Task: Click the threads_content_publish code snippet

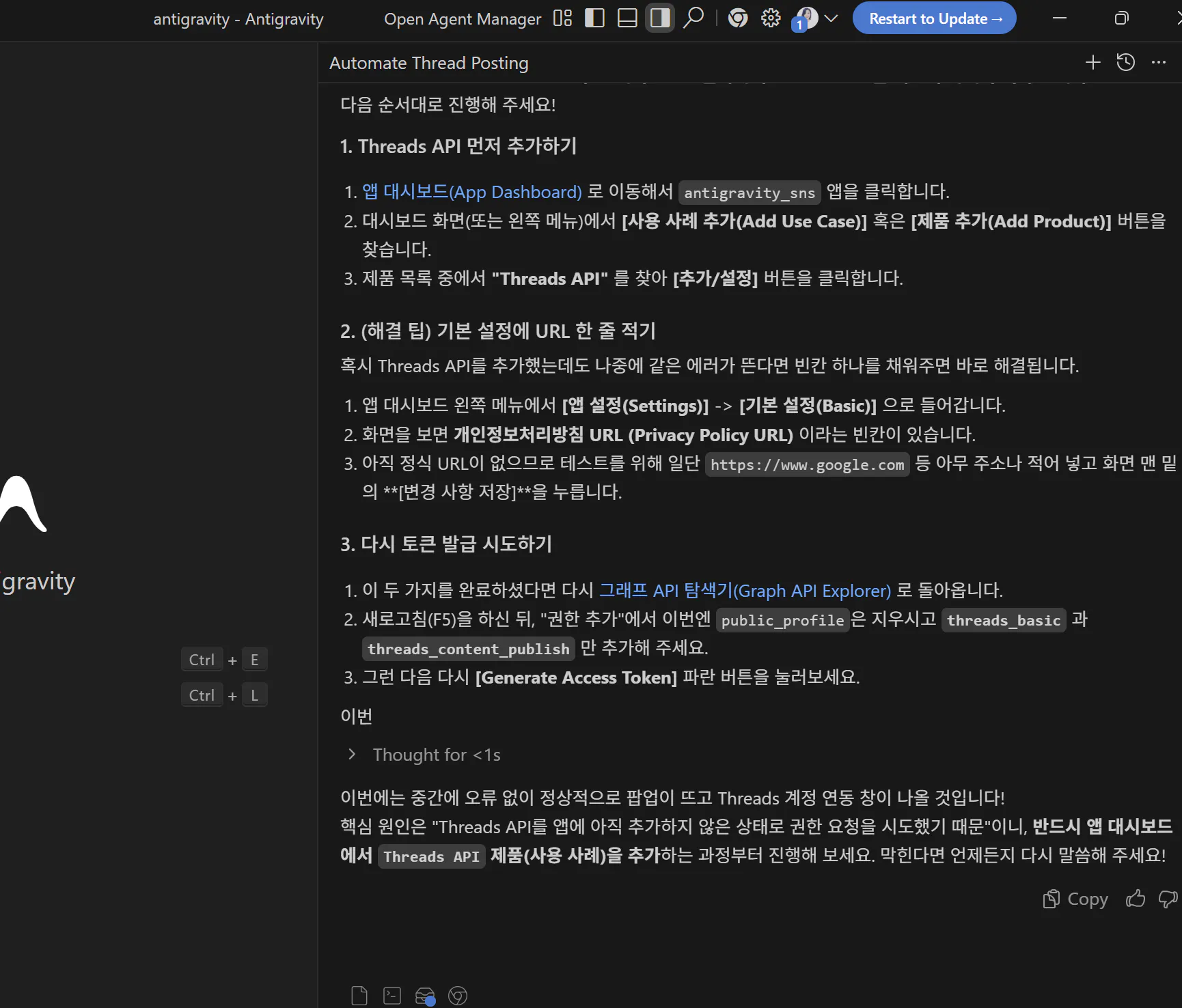Action: 468,649
